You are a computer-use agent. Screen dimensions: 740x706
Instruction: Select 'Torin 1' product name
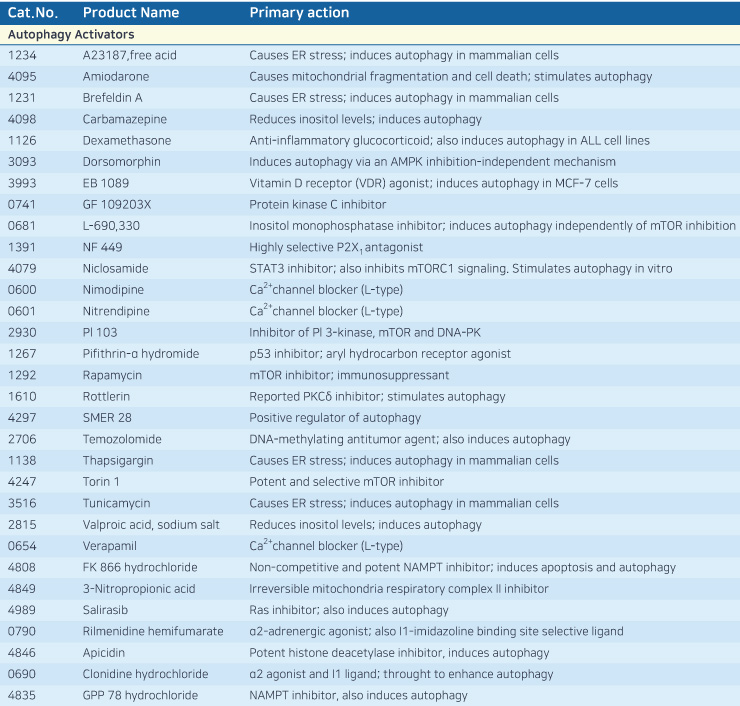(101, 482)
